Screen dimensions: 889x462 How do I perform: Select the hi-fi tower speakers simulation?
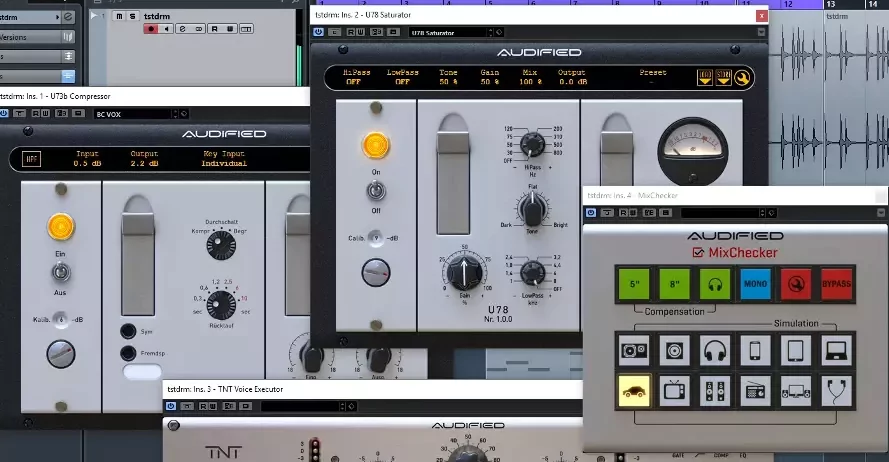point(714,391)
